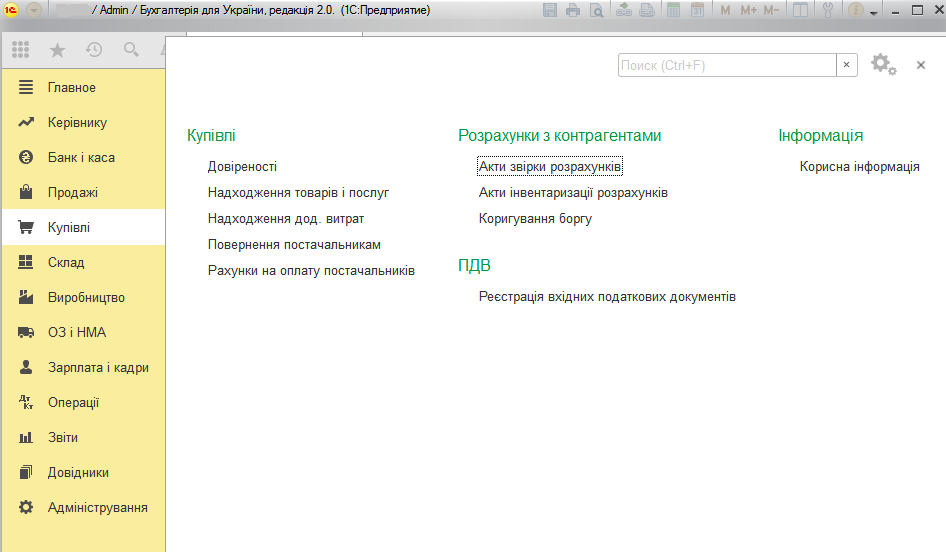946x552 pixels.
Task: Select Купівлі section in sidebar
Action: (x=84, y=227)
